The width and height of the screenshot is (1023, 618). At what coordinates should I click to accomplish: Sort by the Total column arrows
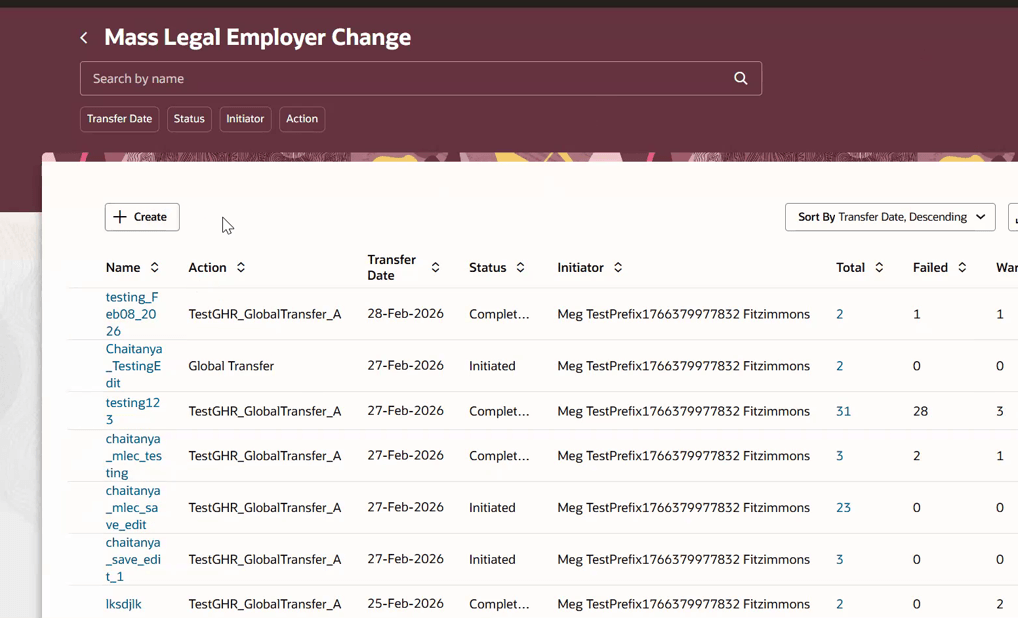[x=879, y=267]
